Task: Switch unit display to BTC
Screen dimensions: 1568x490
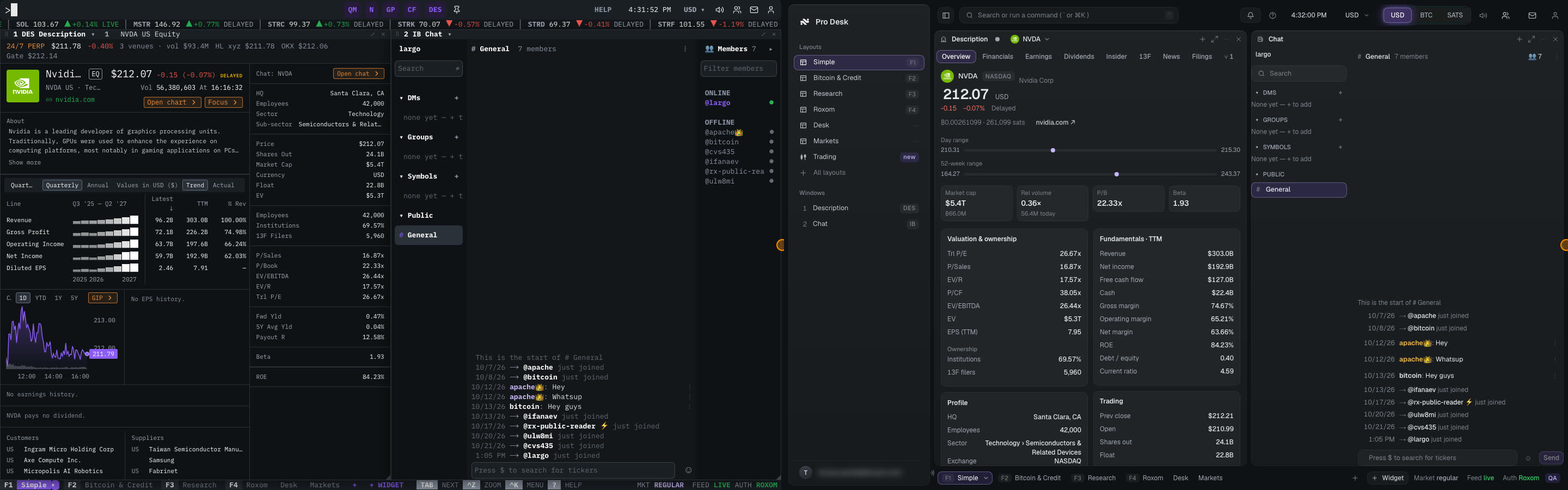Action: click(1426, 15)
